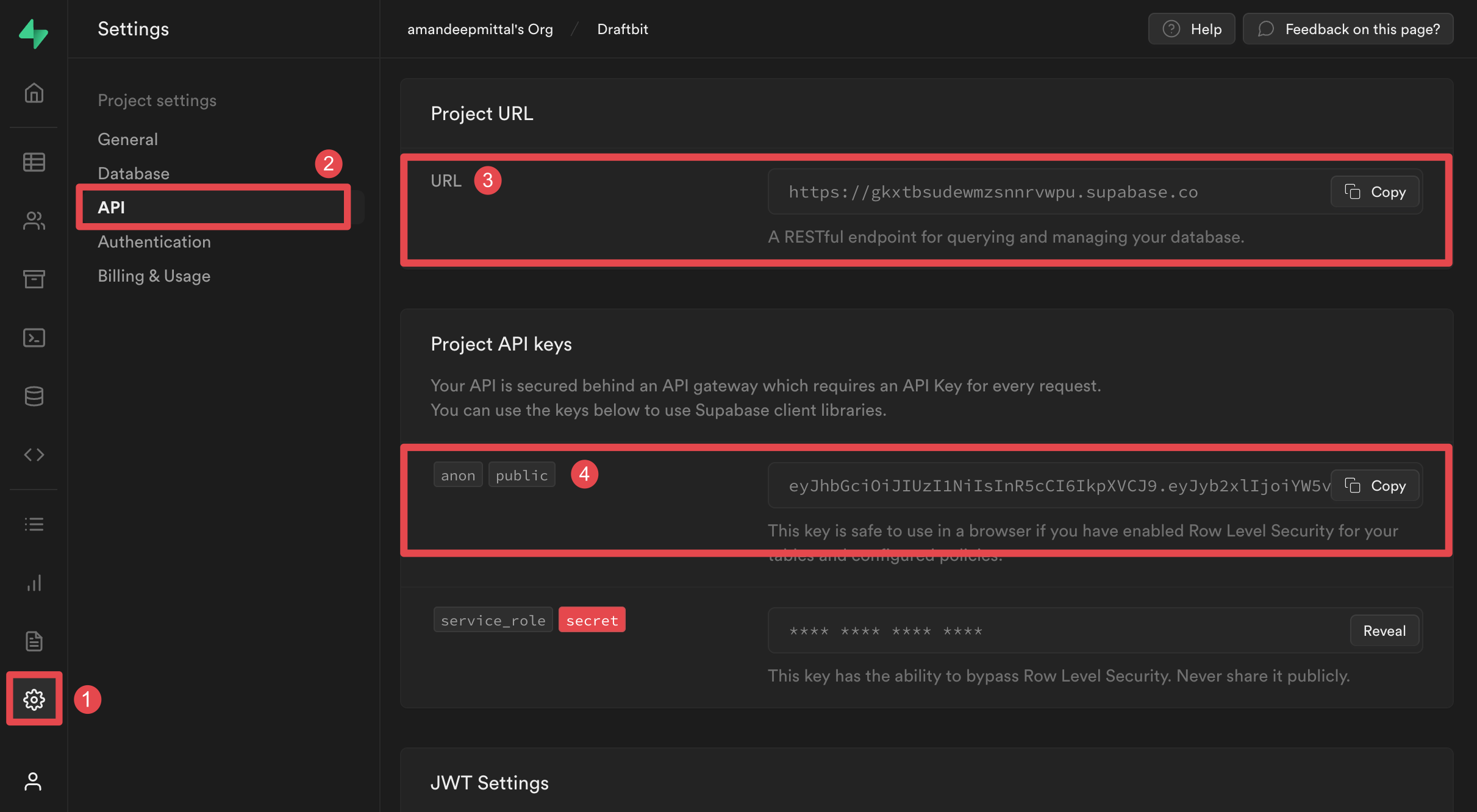Image resolution: width=1477 pixels, height=812 pixels.
Task: Open Draftbit project breadcrumb
Action: click(623, 29)
